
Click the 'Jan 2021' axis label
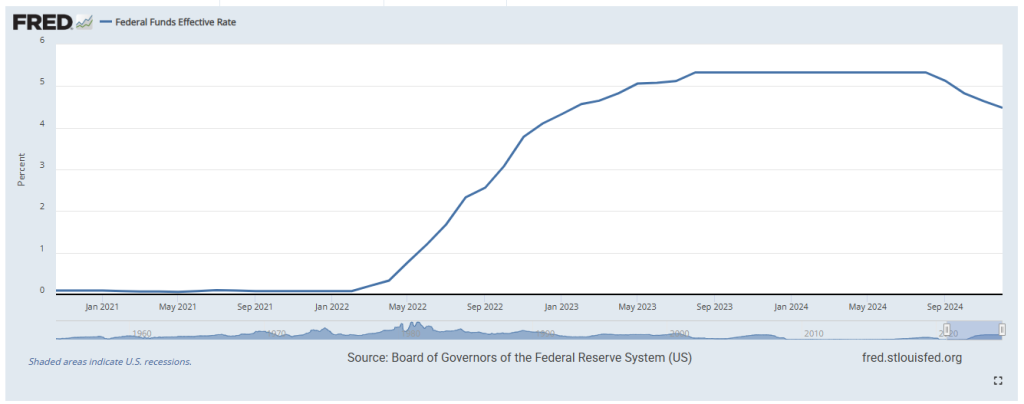102,306
